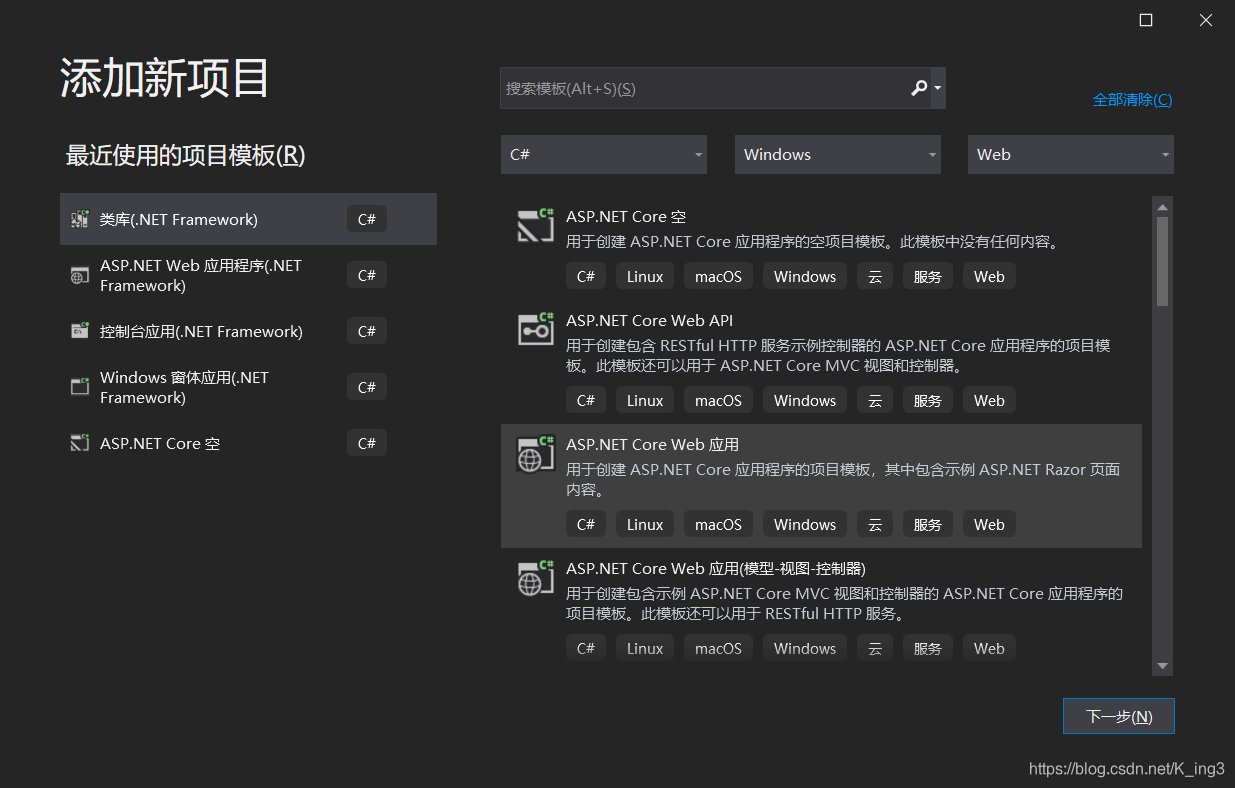Close the 添加新项目 dialog

(1206, 20)
